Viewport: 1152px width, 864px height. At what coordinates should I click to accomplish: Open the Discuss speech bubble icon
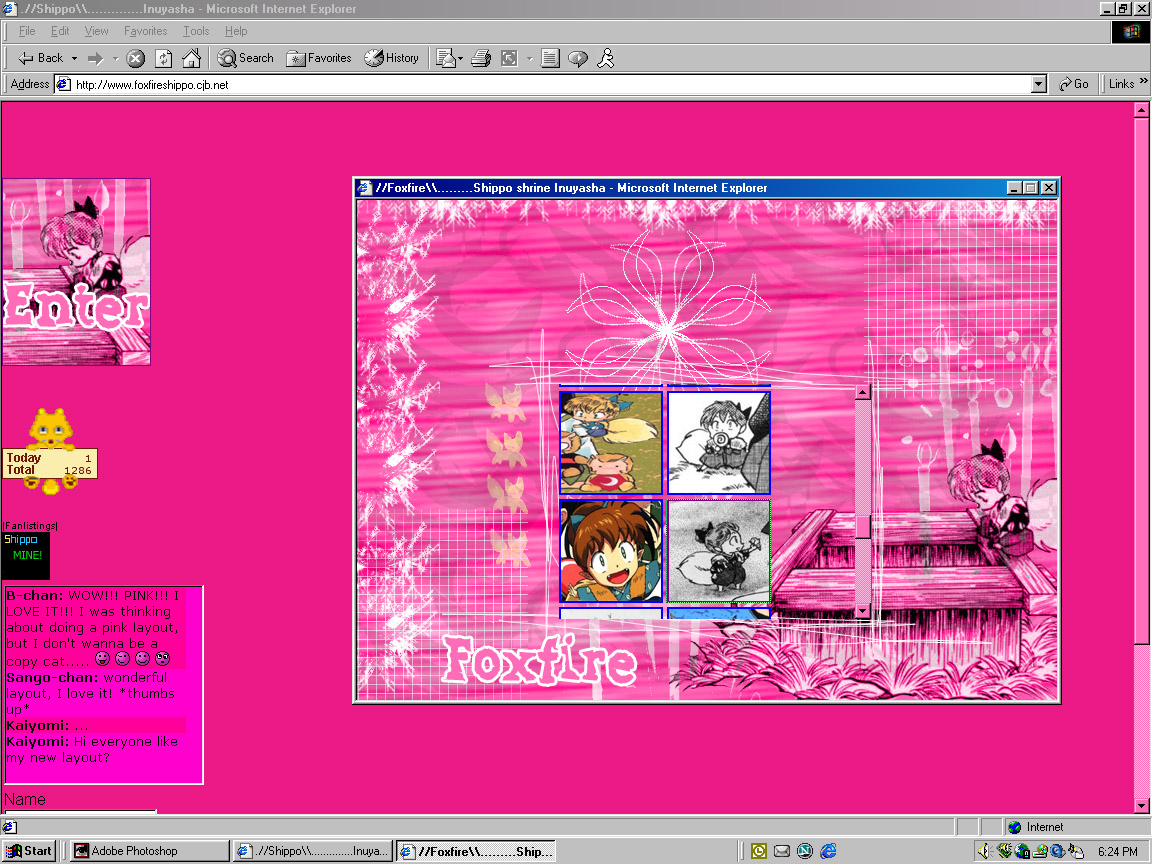tap(578, 58)
